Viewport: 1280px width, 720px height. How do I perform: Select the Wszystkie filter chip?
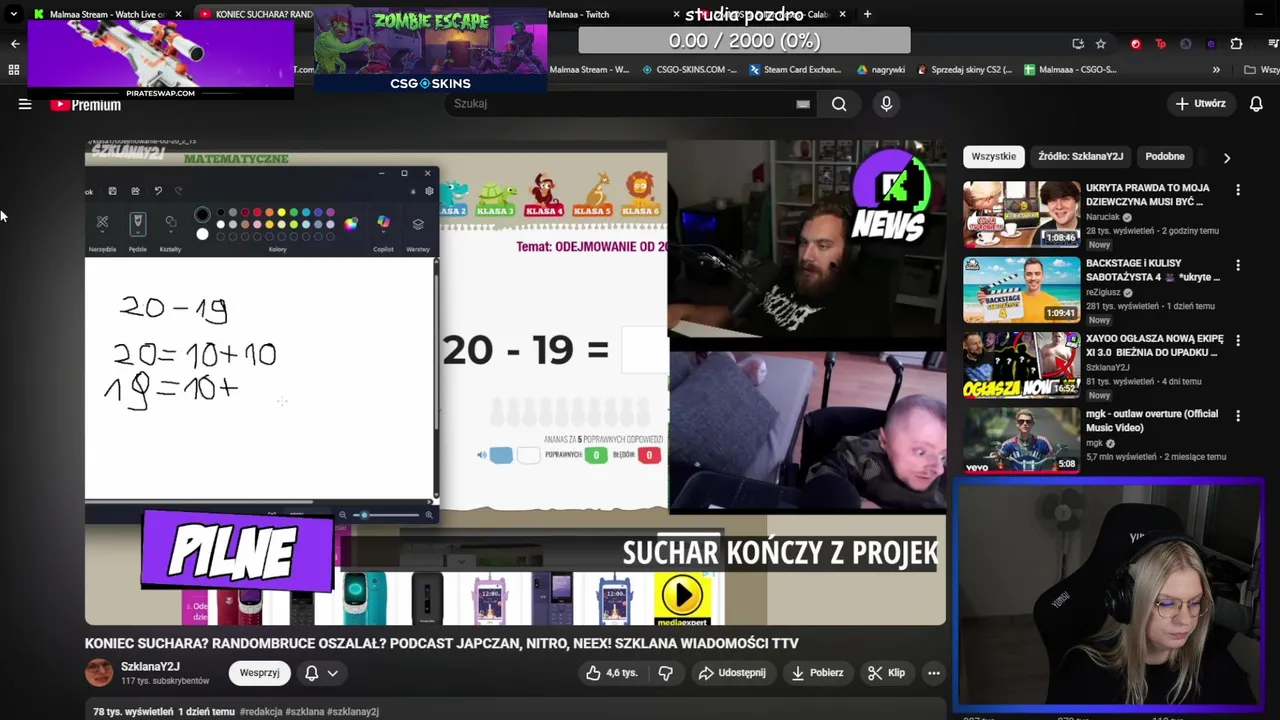(x=993, y=156)
